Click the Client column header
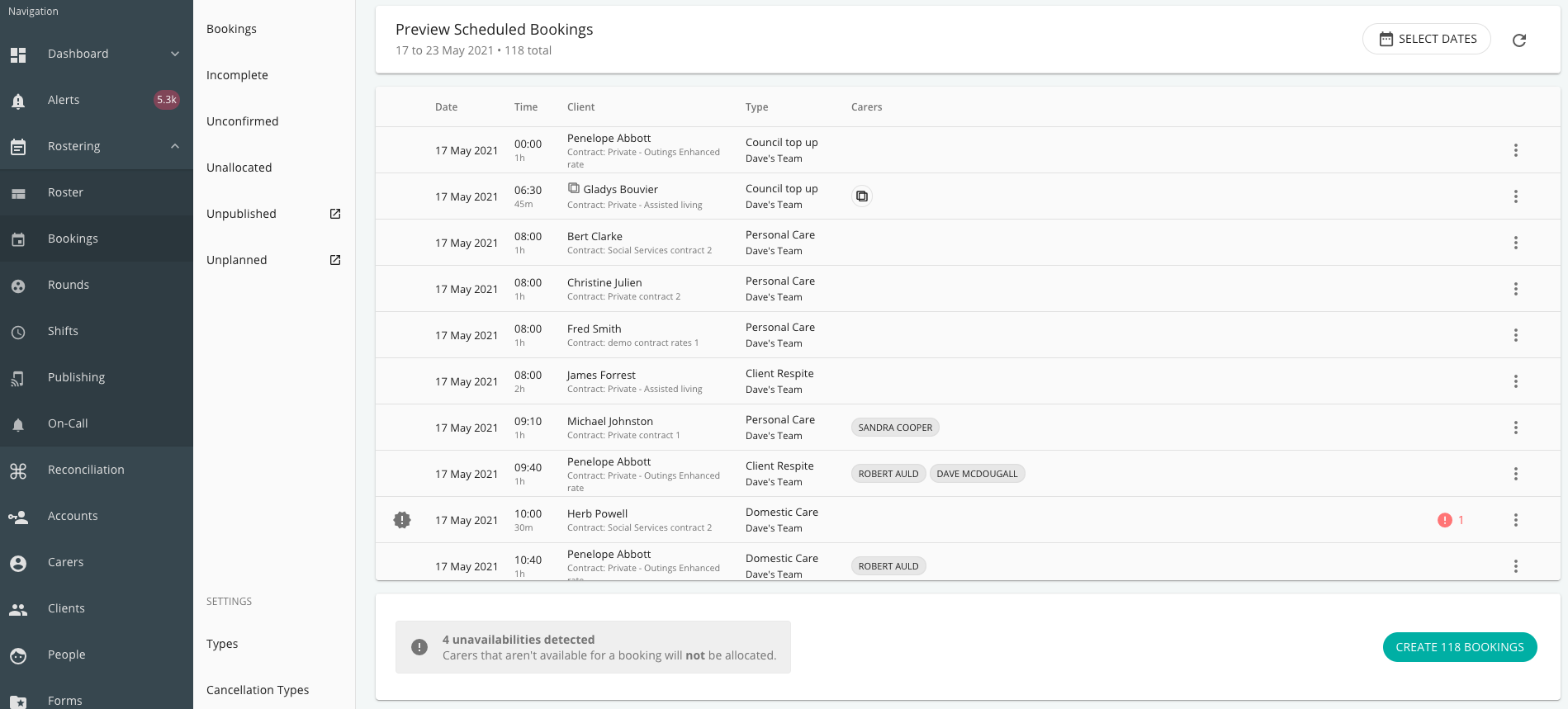The width and height of the screenshot is (1568, 709). click(x=580, y=107)
